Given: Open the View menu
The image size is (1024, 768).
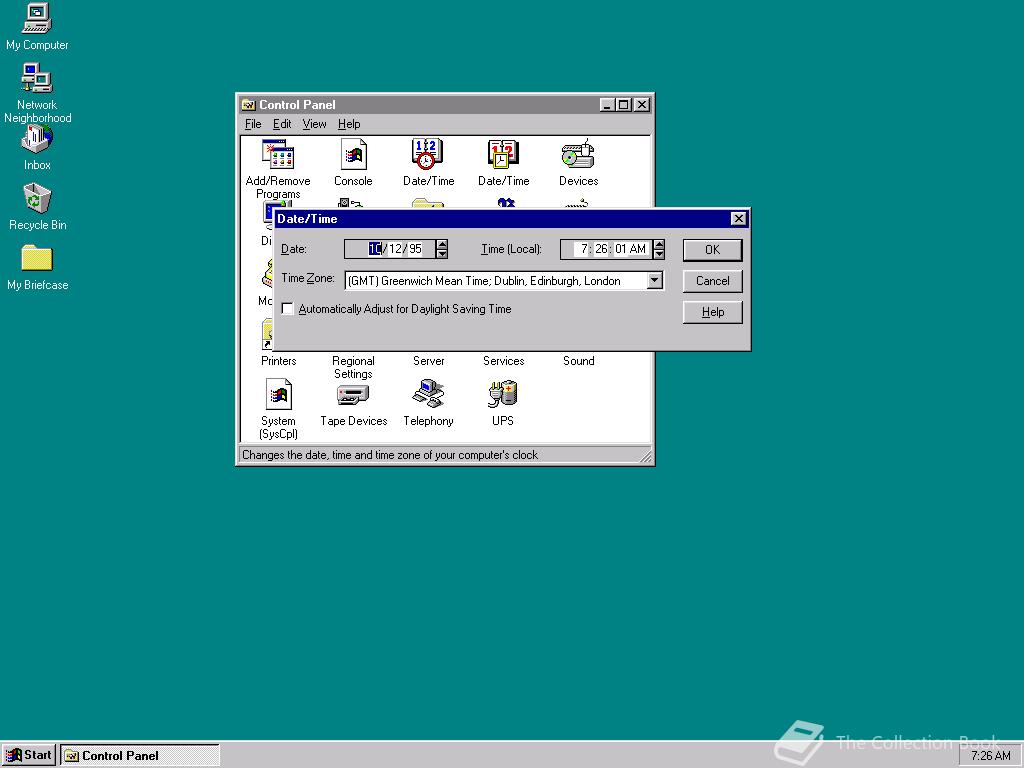Looking at the screenshot, I should [314, 124].
